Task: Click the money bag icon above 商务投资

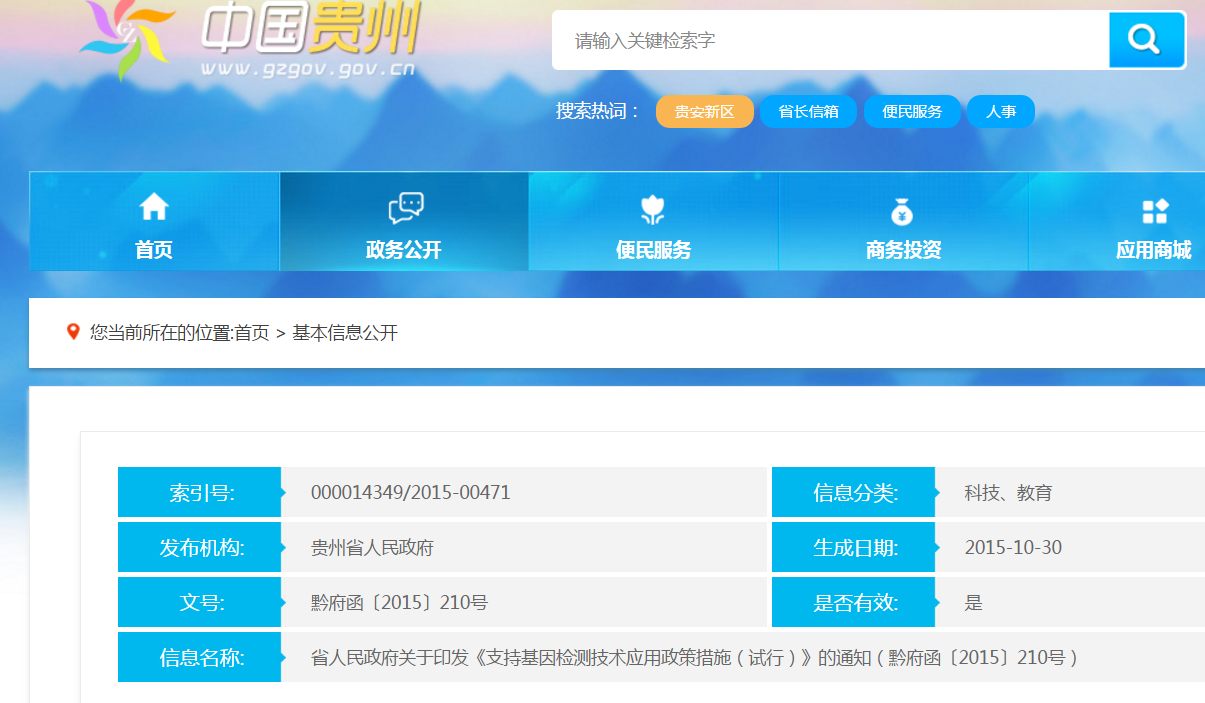Action: coord(902,211)
